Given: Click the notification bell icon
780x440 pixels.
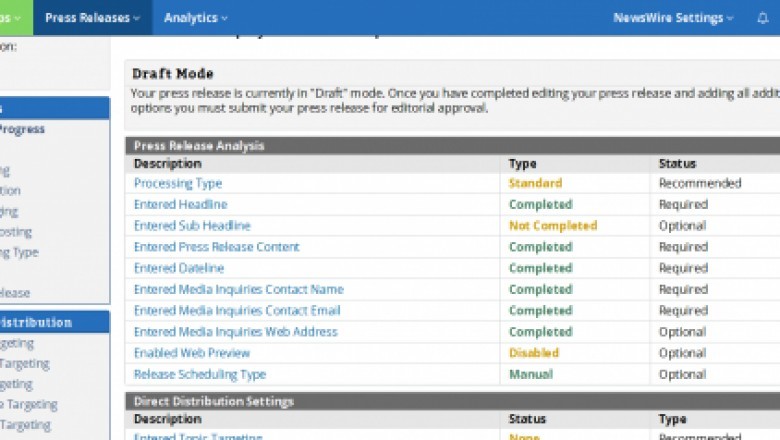Looking at the screenshot, I should (762, 18).
